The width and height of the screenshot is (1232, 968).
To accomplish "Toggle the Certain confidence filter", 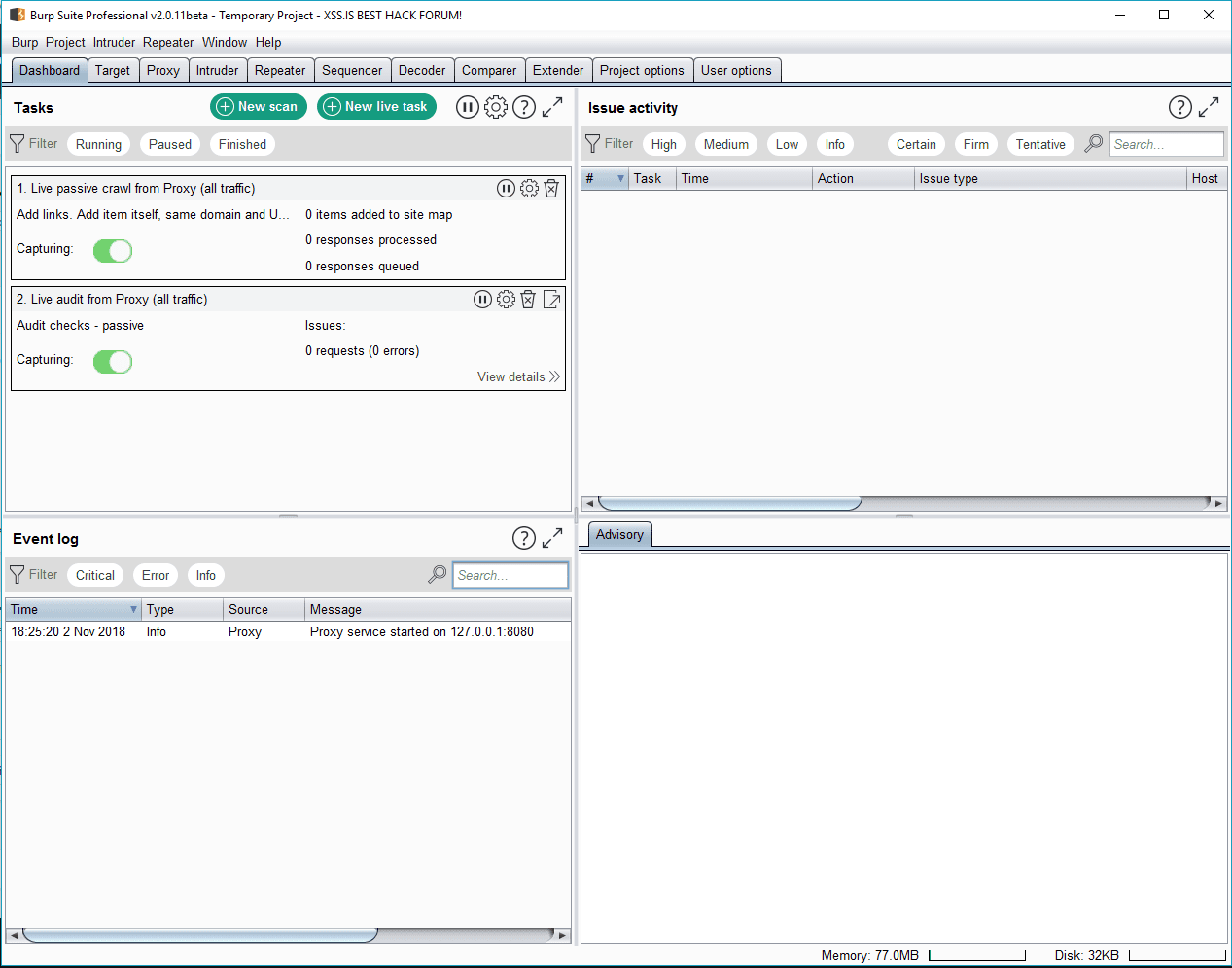I will [x=916, y=144].
